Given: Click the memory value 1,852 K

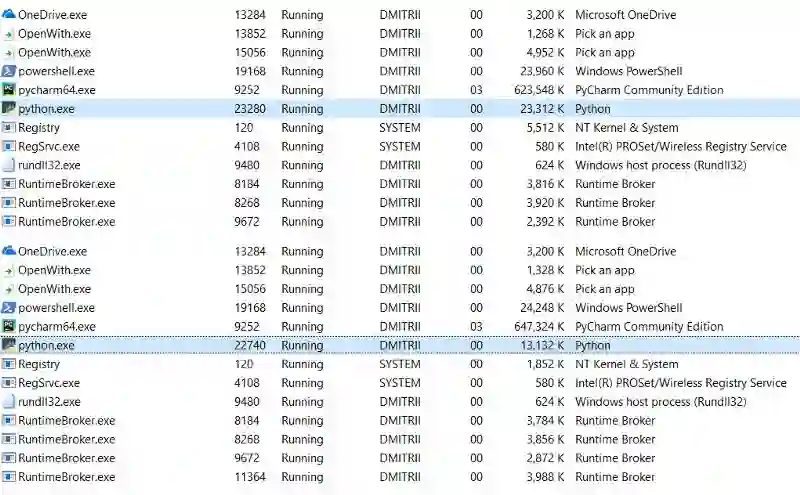Looking at the screenshot, I should [545, 364].
